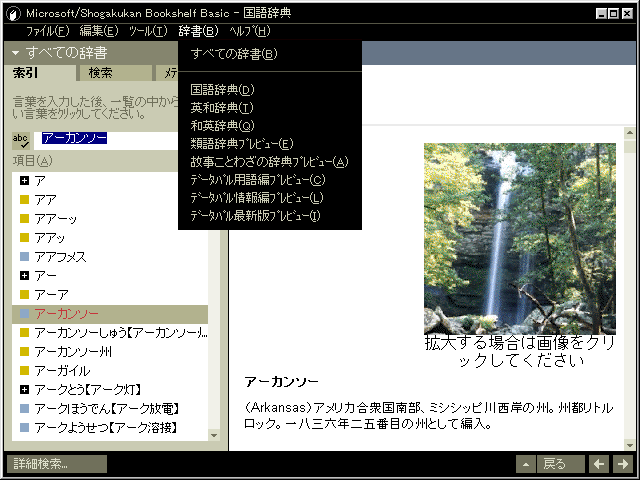Switch to the 検索 tab
Viewport: 640px width, 480px height.
point(100,73)
